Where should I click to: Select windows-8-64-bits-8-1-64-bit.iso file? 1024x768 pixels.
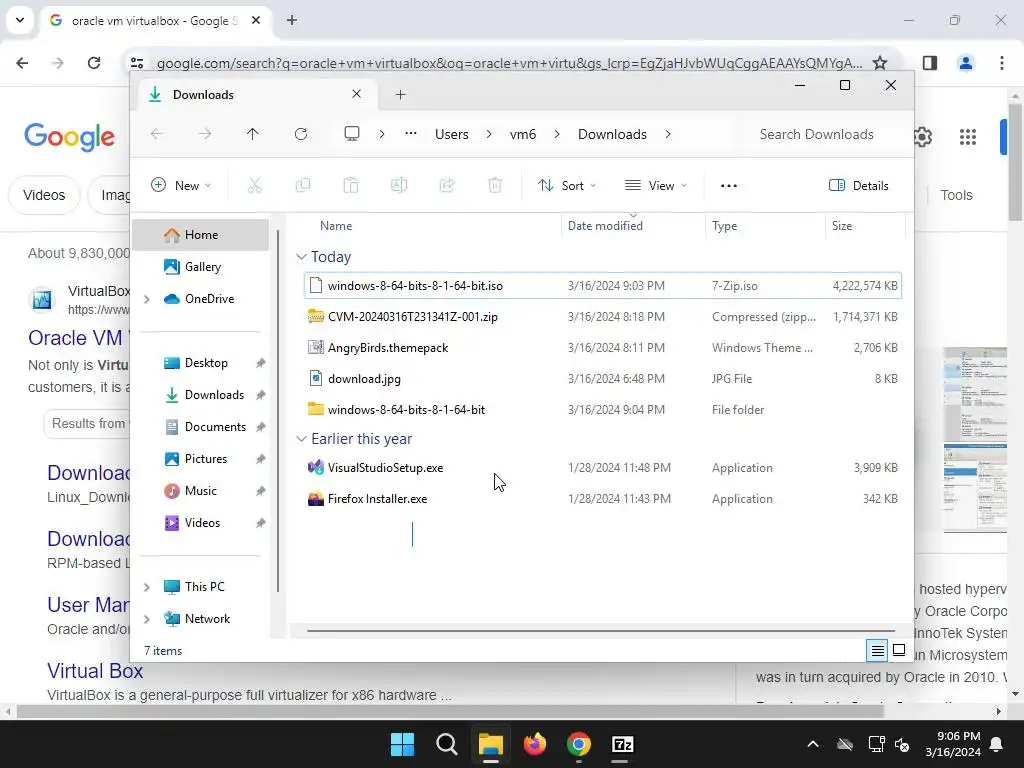point(602,285)
